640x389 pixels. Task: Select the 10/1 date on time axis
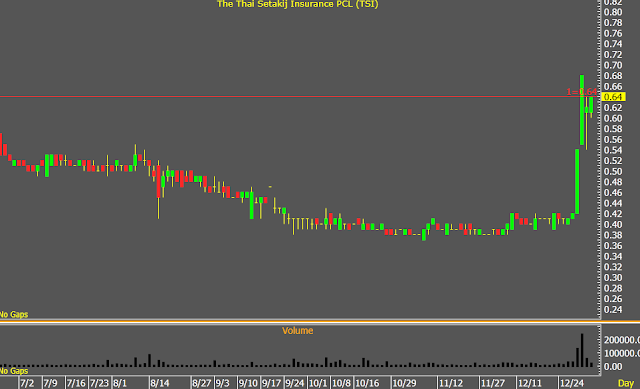(x=318, y=384)
